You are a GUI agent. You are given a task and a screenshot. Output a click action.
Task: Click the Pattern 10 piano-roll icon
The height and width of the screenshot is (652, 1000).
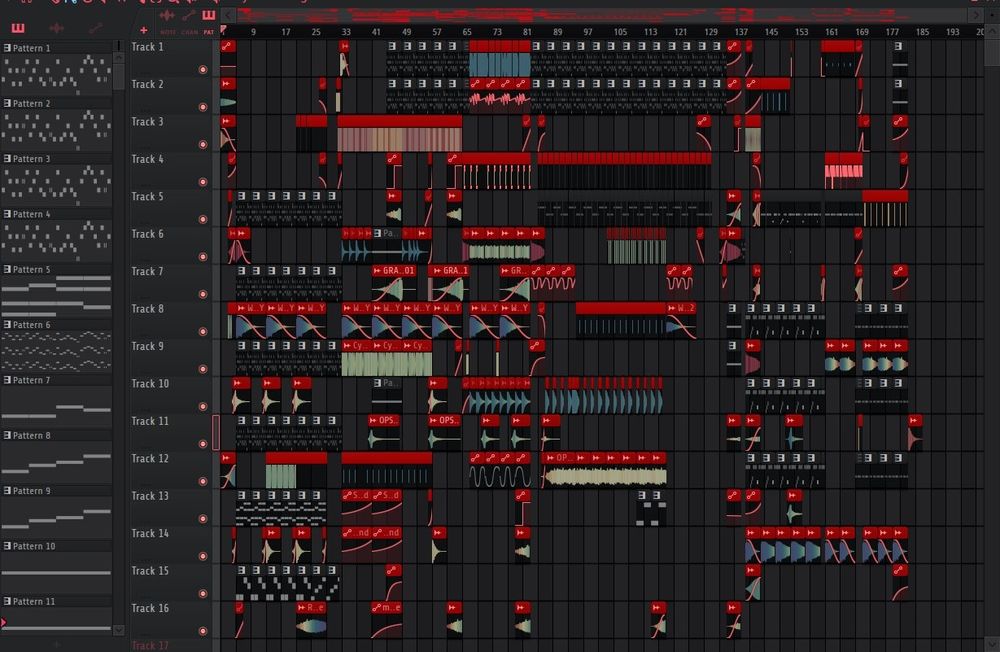click(7, 546)
